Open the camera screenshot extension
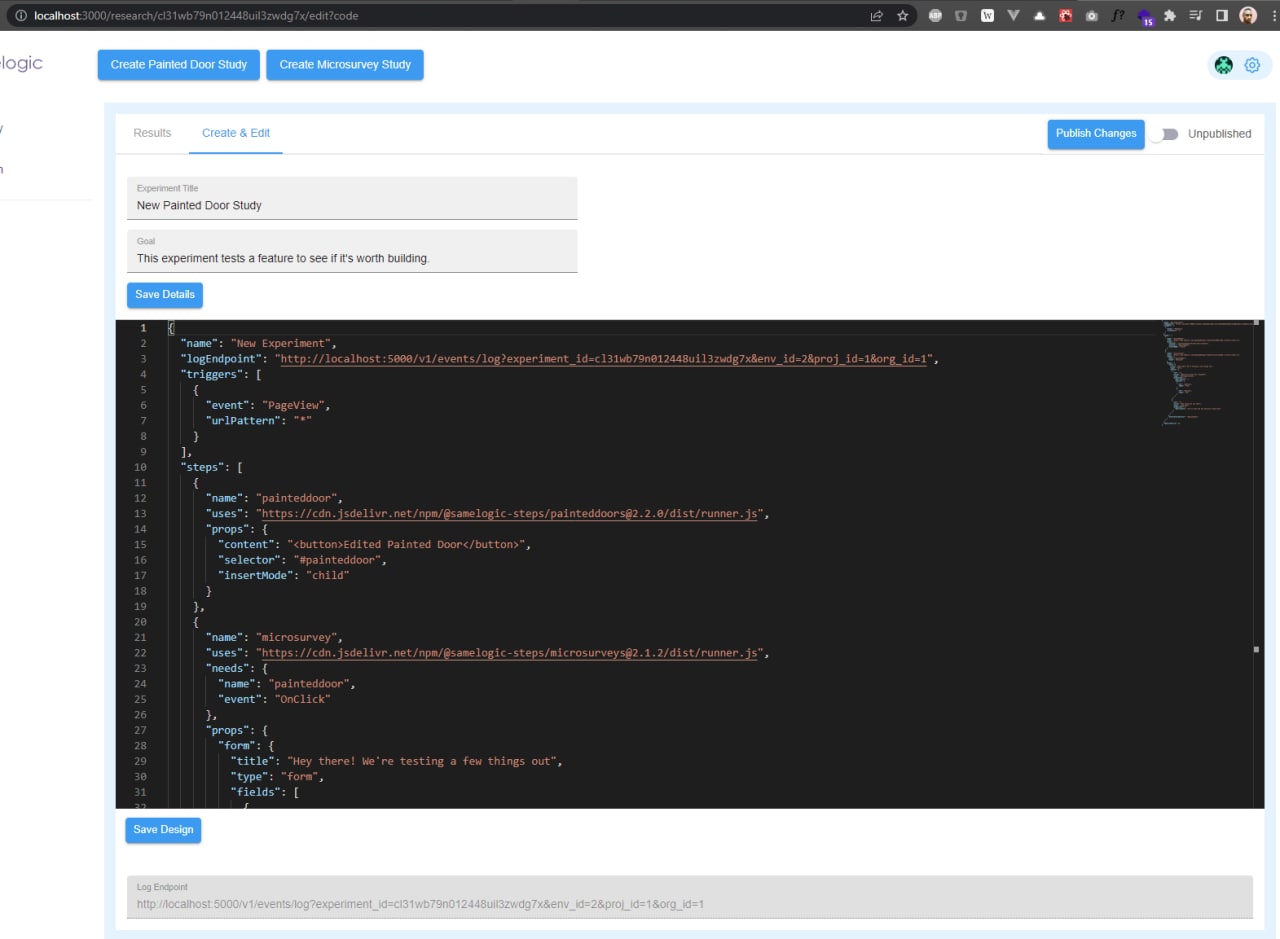 tap(1092, 16)
